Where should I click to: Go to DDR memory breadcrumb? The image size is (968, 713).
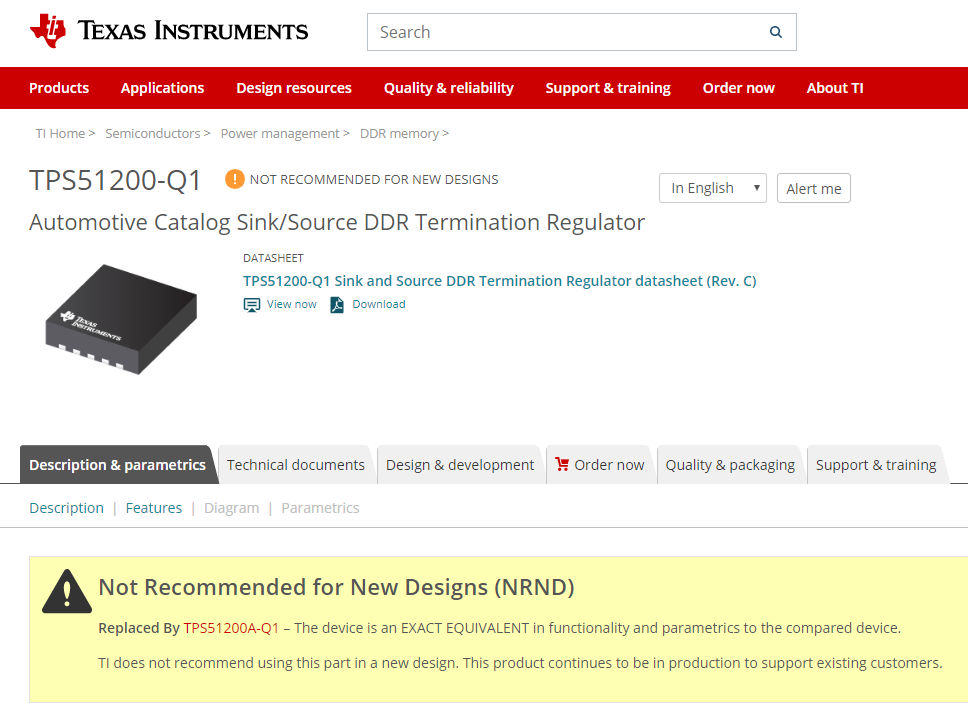pyautogui.click(x=399, y=133)
